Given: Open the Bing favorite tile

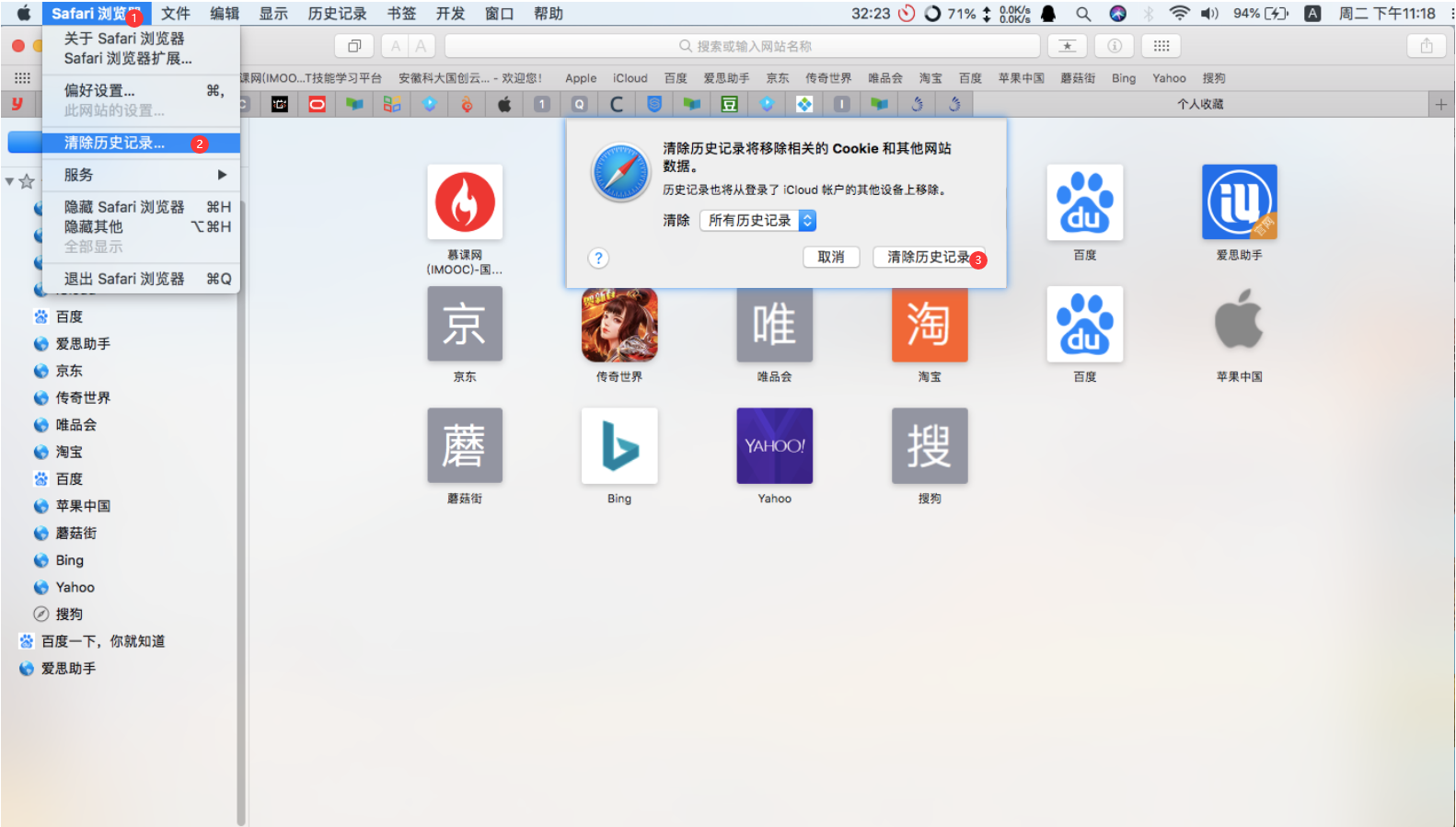Looking at the screenshot, I should coord(619,445).
